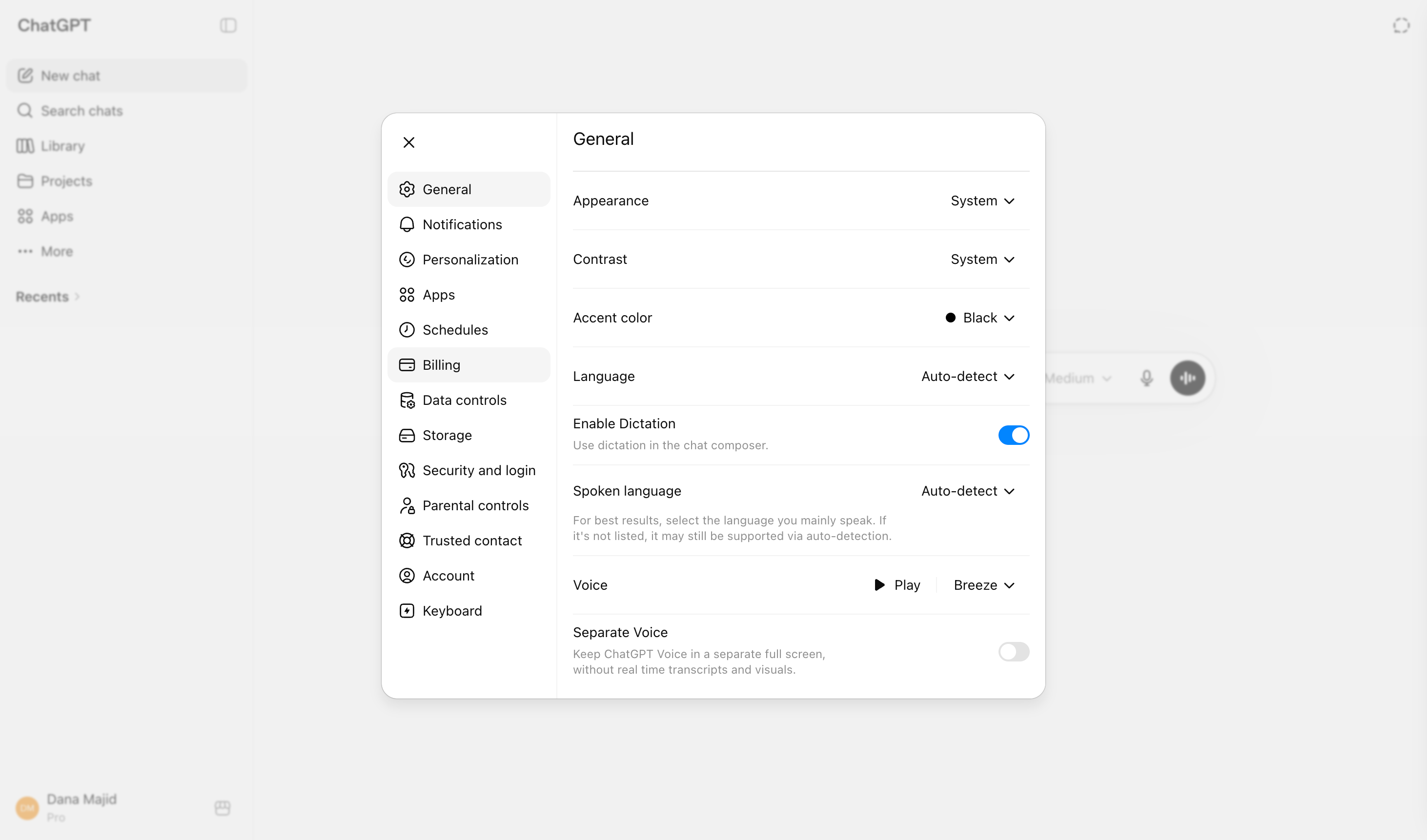The width and height of the screenshot is (1427, 840).
Task: Expand the Recents section chevron
Action: pos(77,297)
